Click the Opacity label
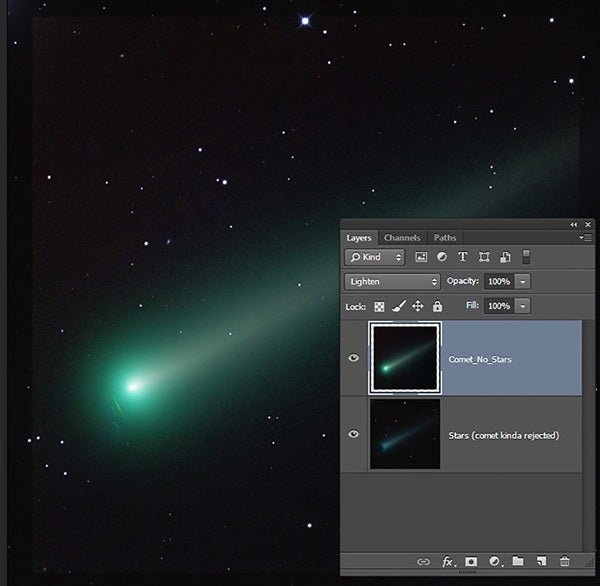The image size is (600, 586). click(463, 281)
